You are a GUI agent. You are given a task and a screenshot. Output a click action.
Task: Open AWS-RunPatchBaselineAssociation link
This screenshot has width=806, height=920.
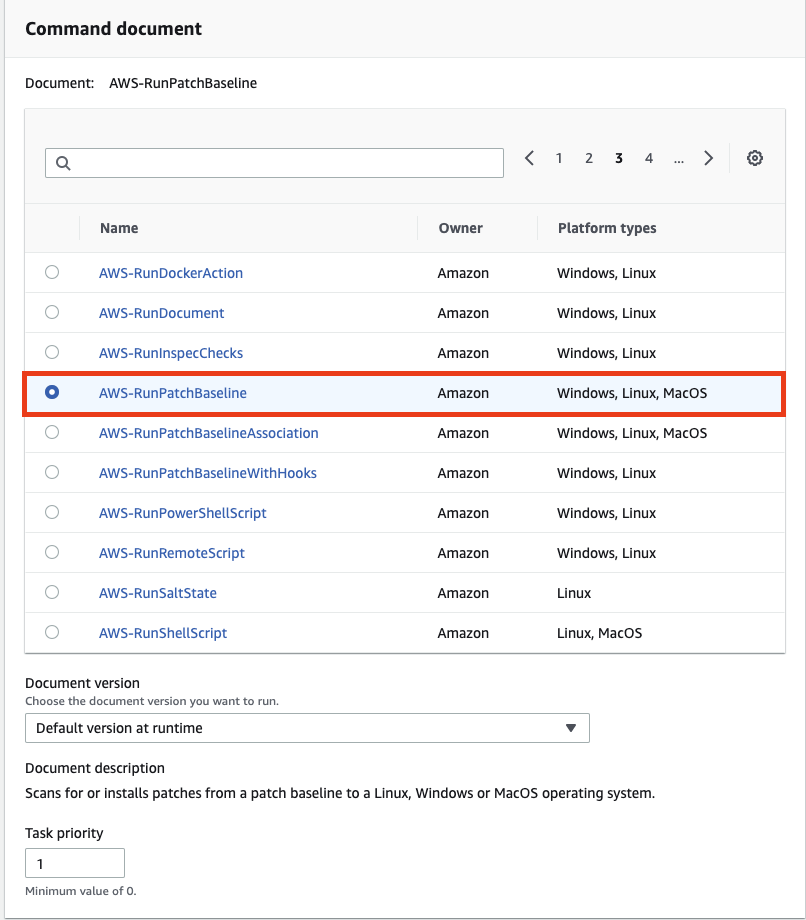[208, 433]
